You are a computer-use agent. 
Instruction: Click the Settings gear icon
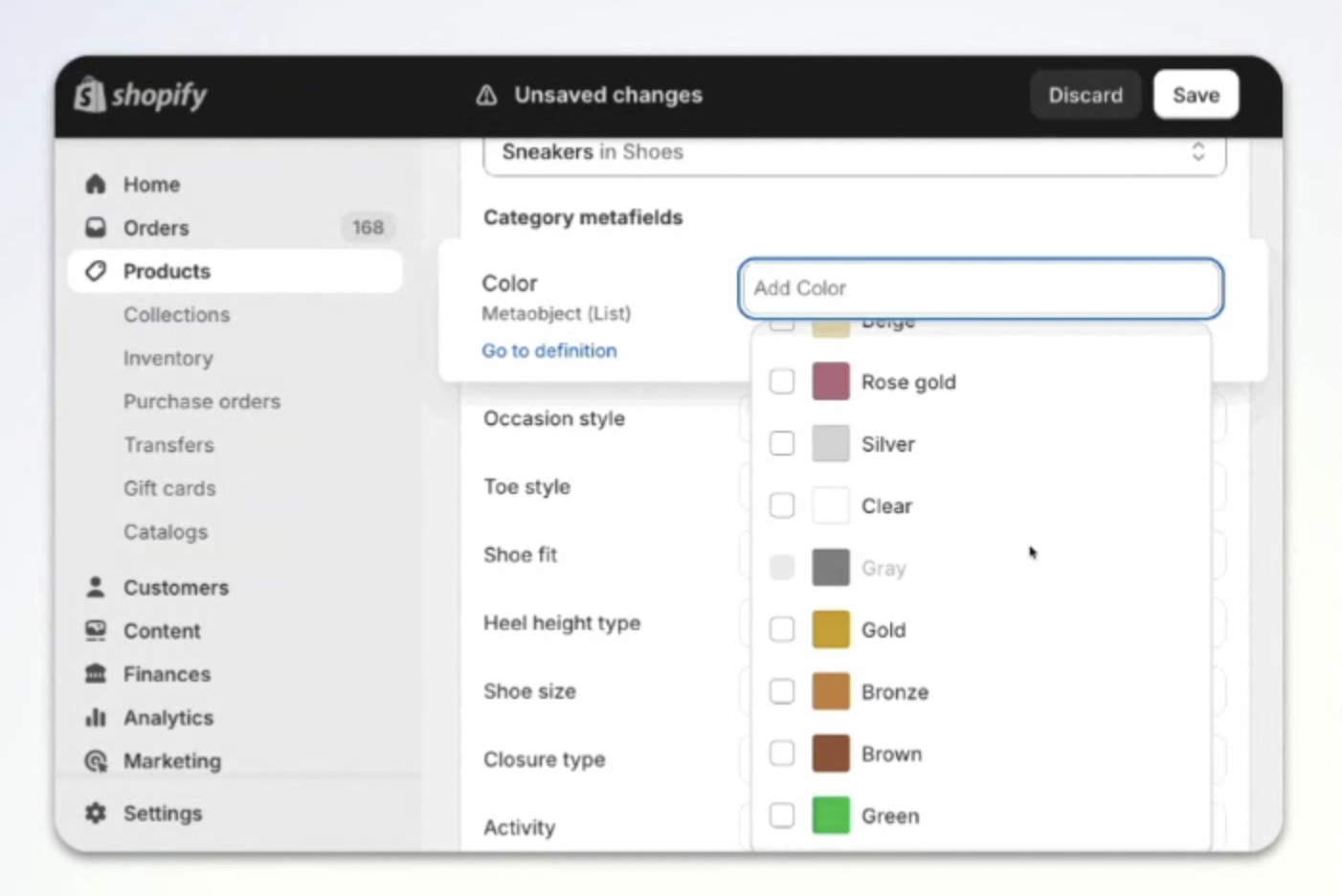coord(96,813)
